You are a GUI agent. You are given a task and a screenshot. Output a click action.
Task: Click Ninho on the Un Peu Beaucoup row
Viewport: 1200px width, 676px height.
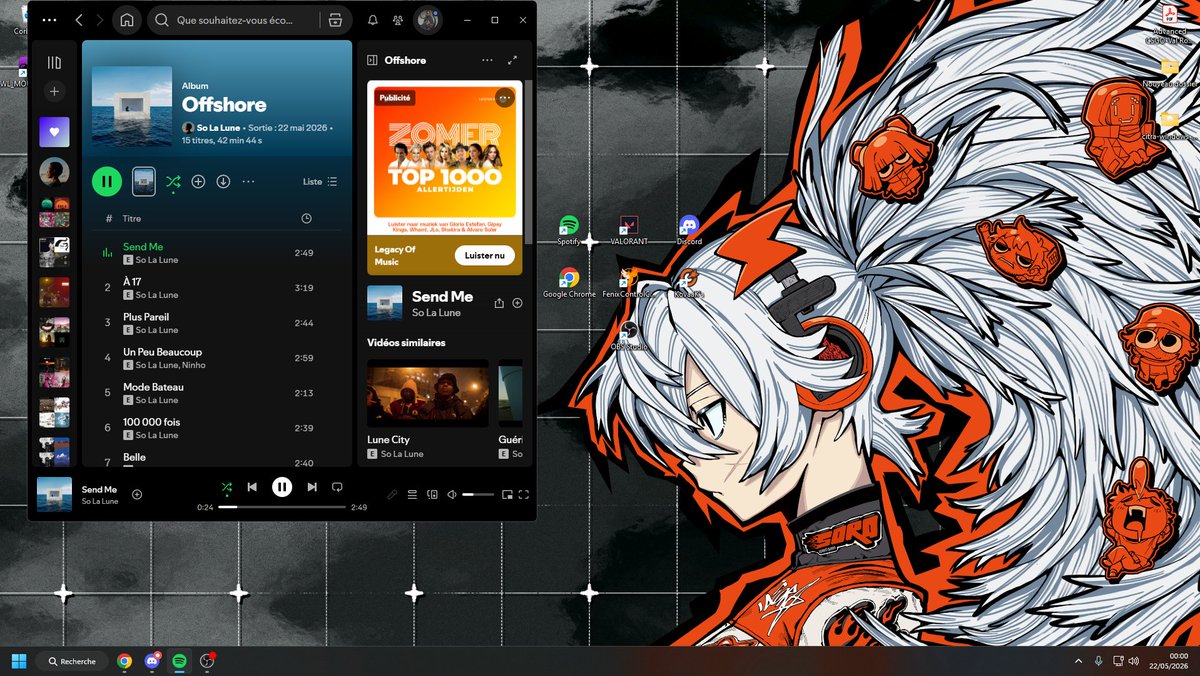coord(193,365)
